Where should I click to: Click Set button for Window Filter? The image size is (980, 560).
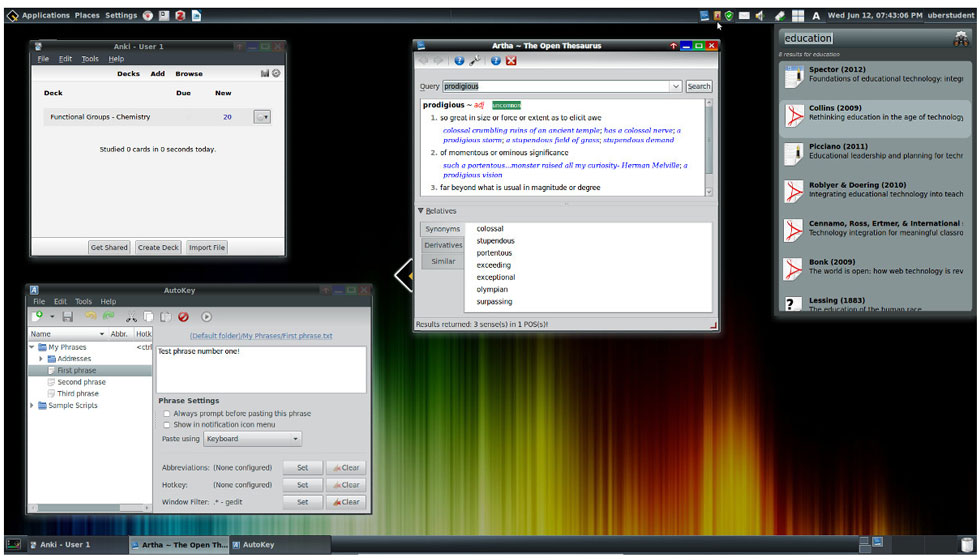click(x=302, y=502)
